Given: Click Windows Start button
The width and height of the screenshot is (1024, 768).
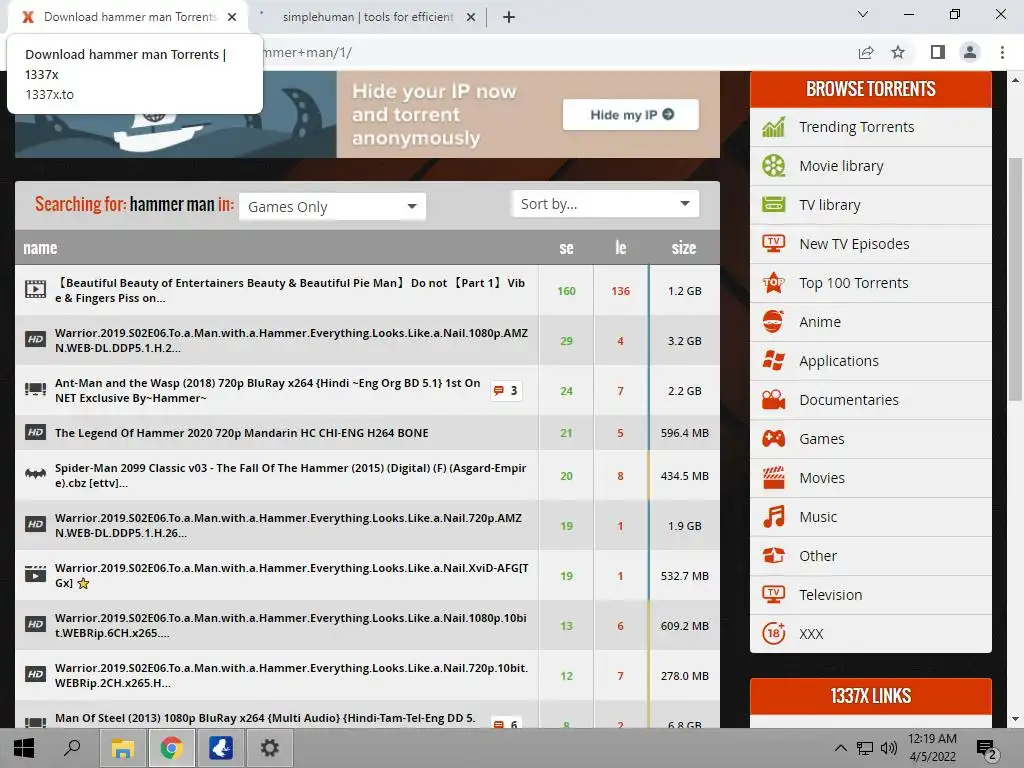Looking at the screenshot, I should click(24, 748).
